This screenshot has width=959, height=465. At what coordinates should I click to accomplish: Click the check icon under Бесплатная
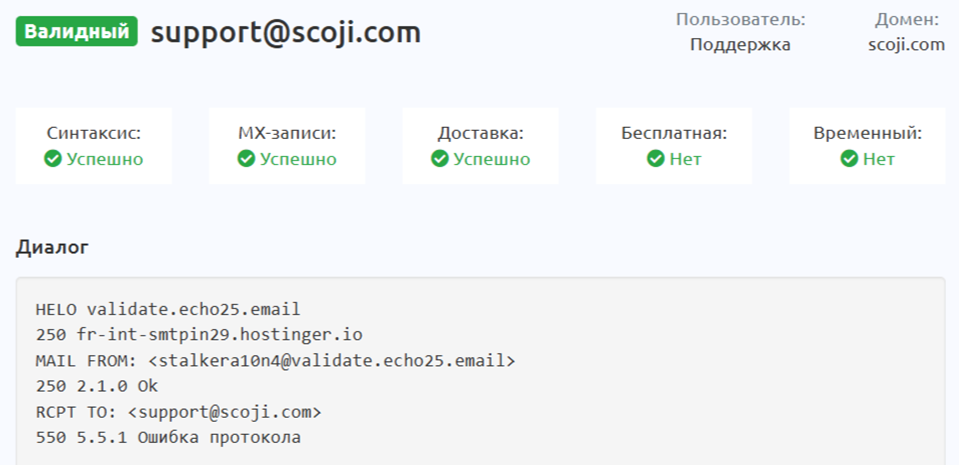click(656, 159)
